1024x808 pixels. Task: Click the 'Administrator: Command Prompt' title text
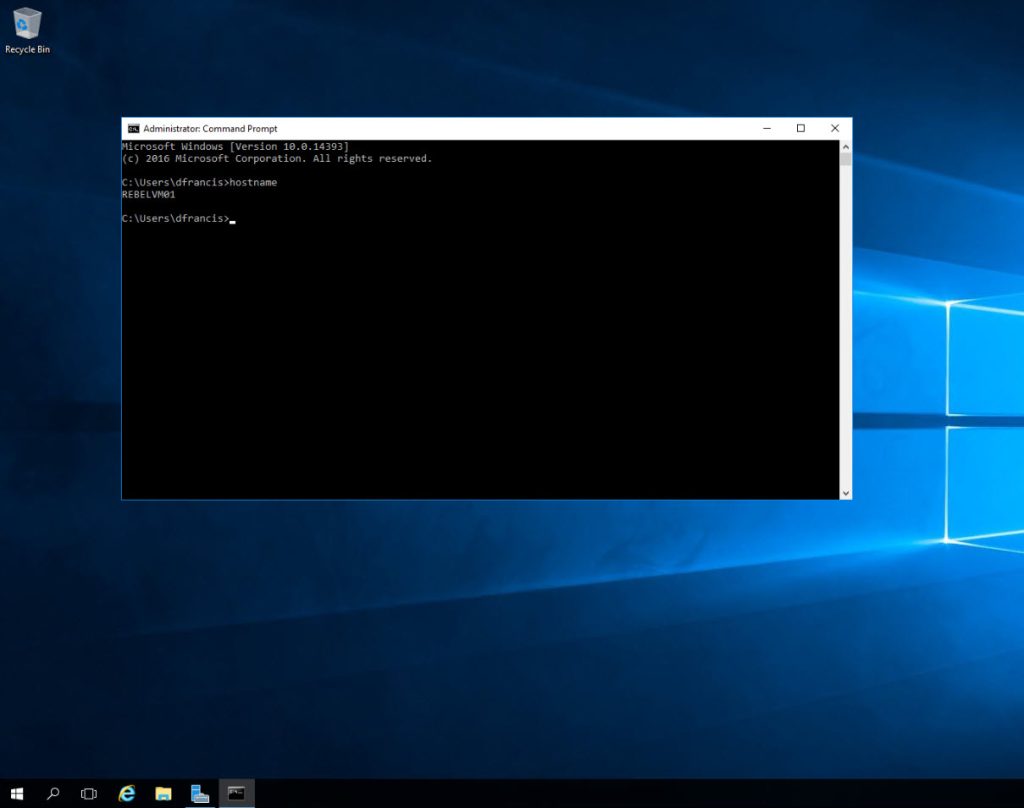(x=210, y=128)
